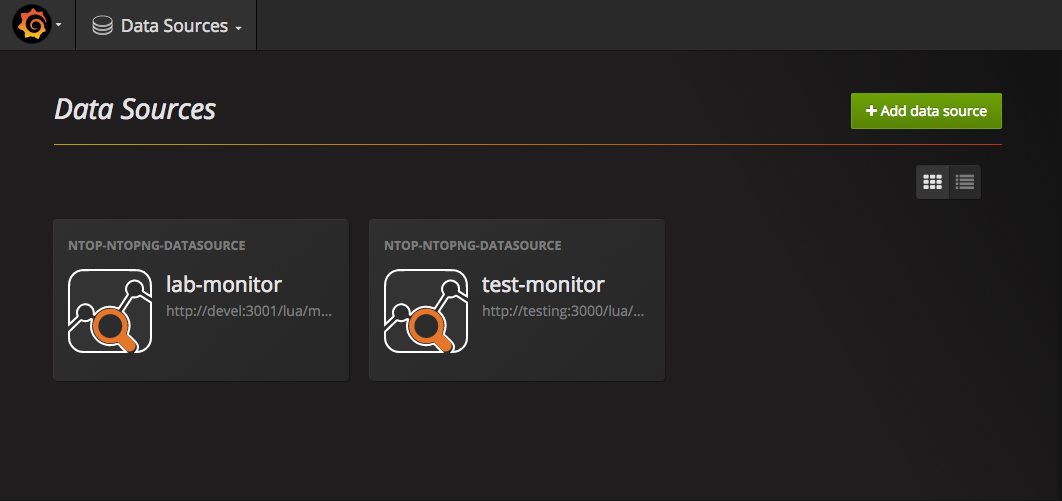This screenshot has height=501, width=1062.
Task: Click the lab-monitor ntopng plugin icon
Action: point(110,311)
